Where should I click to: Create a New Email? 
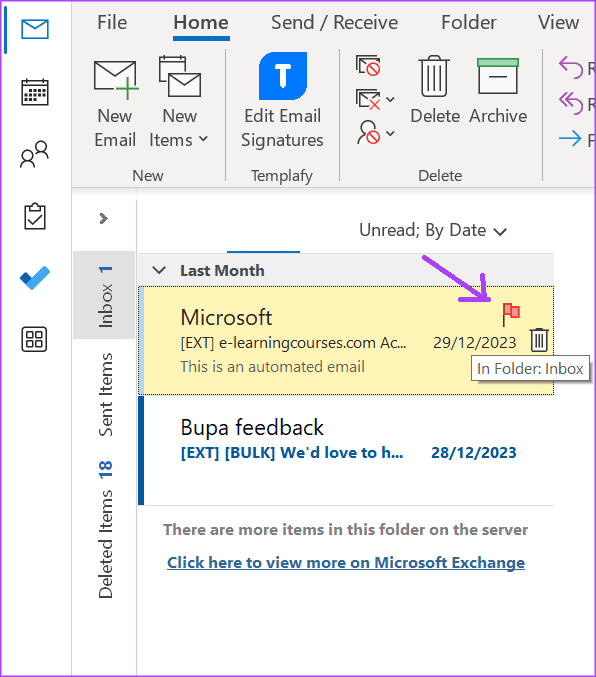click(115, 104)
